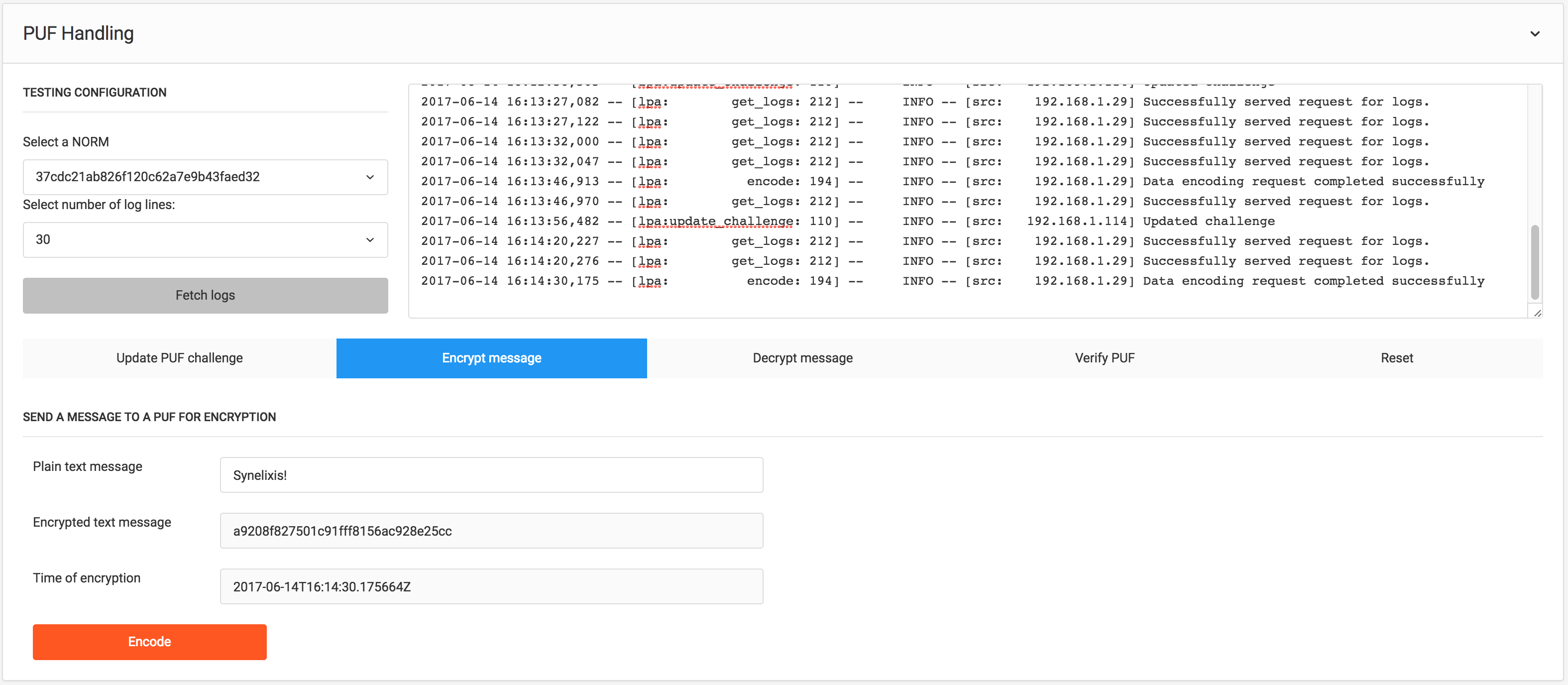1568x685 pixels.
Task: Switch to Update PUF challenge tab
Action: tap(179, 358)
